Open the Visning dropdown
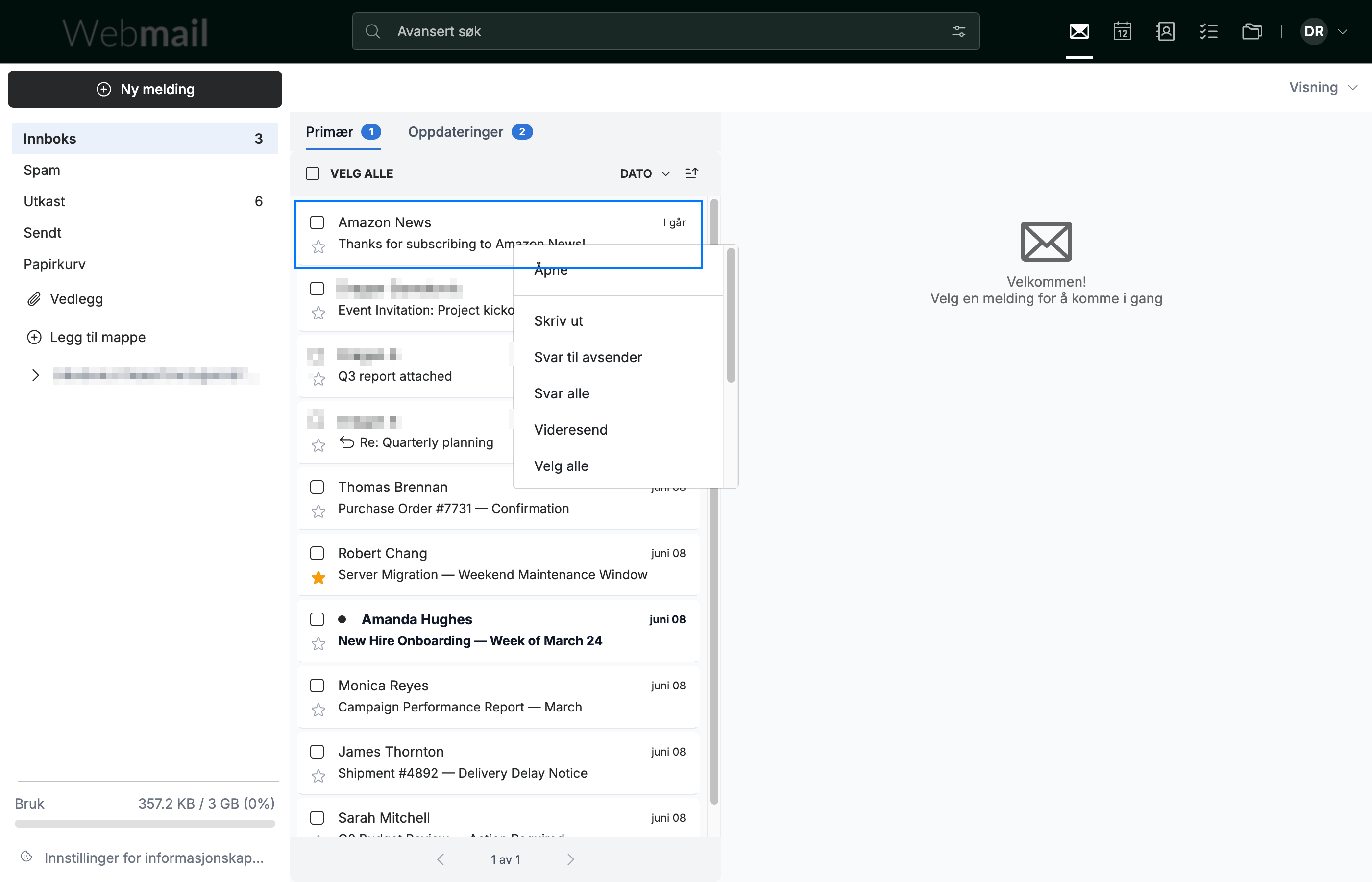 (x=1323, y=88)
